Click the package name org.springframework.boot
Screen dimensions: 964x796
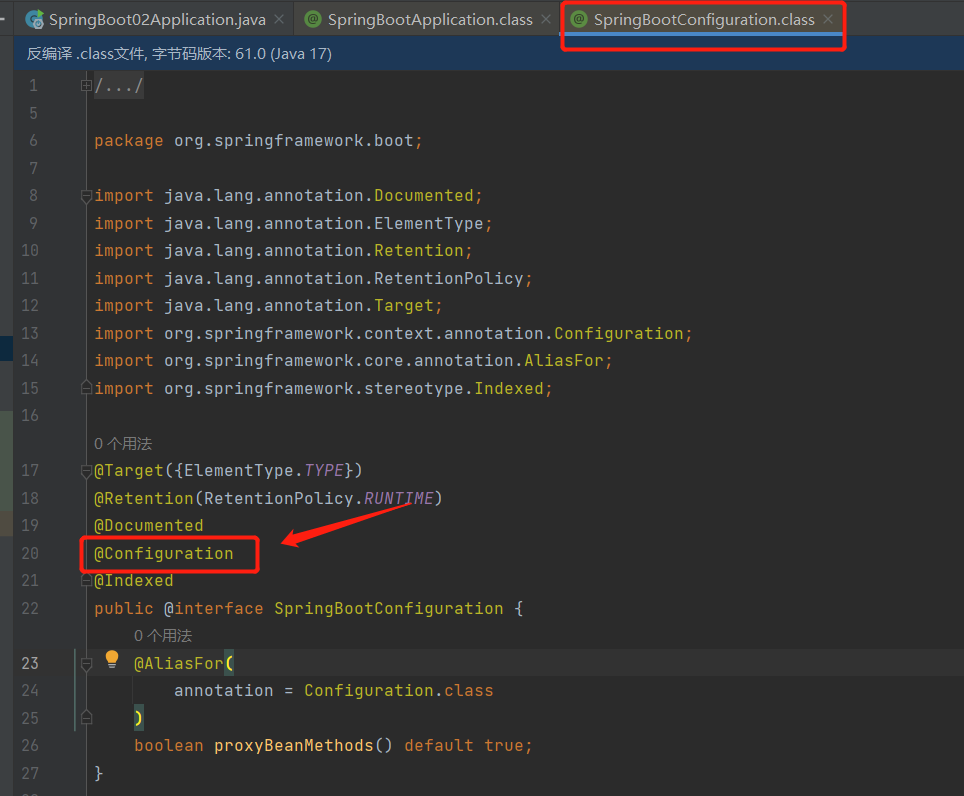294,141
